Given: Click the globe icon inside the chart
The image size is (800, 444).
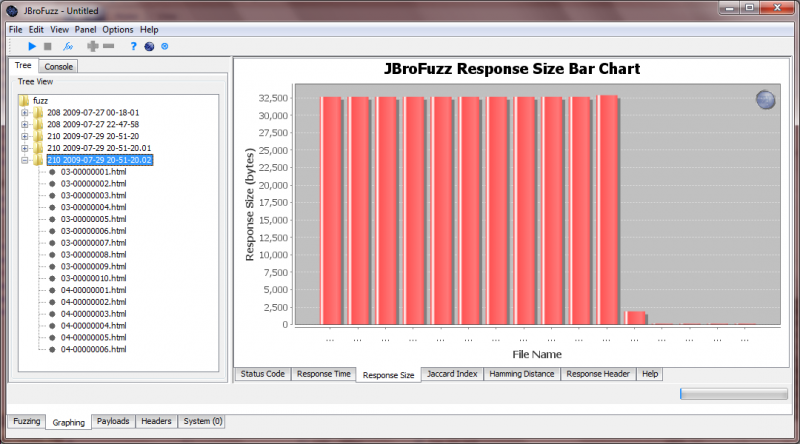Looking at the screenshot, I should (765, 100).
